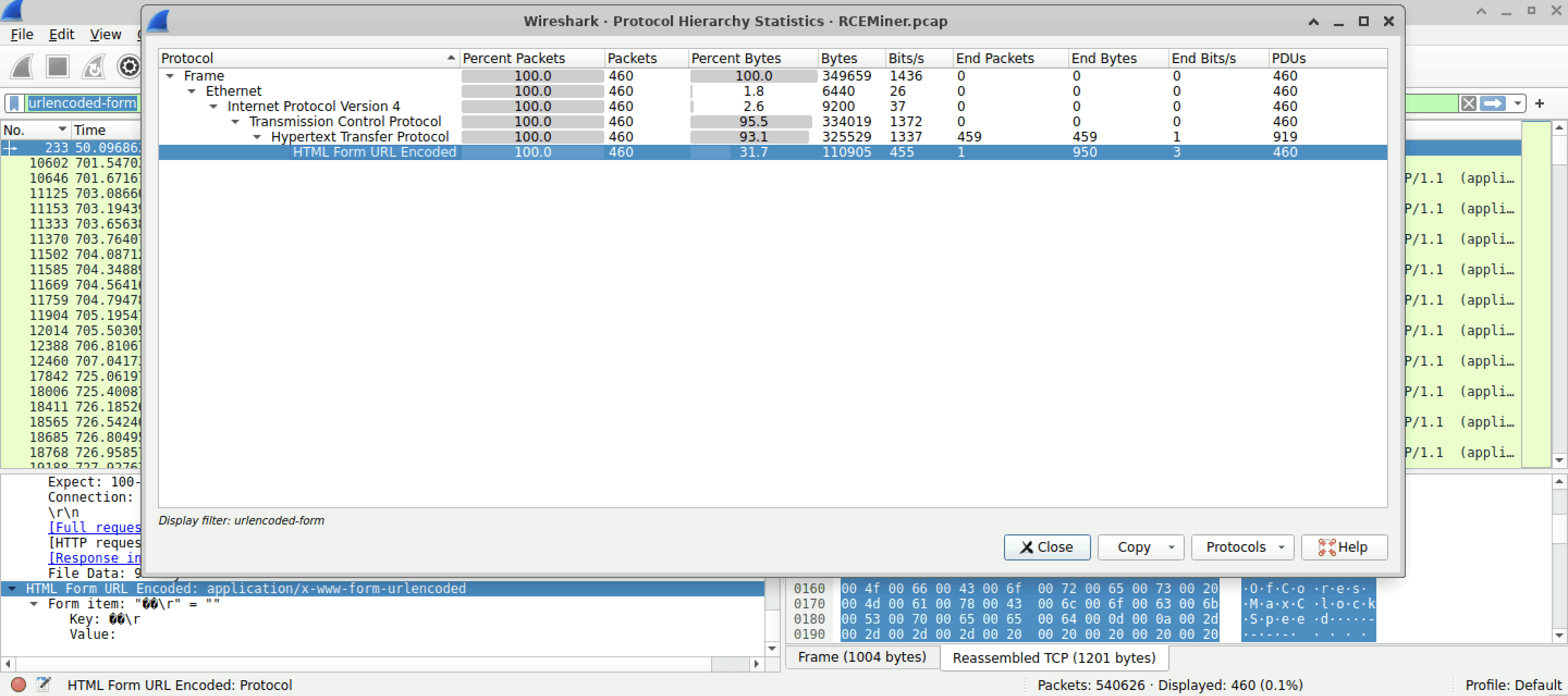1568x696 pixels.
Task: Click the 349659 bytes value for Frame
Action: click(x=847, y=76)
